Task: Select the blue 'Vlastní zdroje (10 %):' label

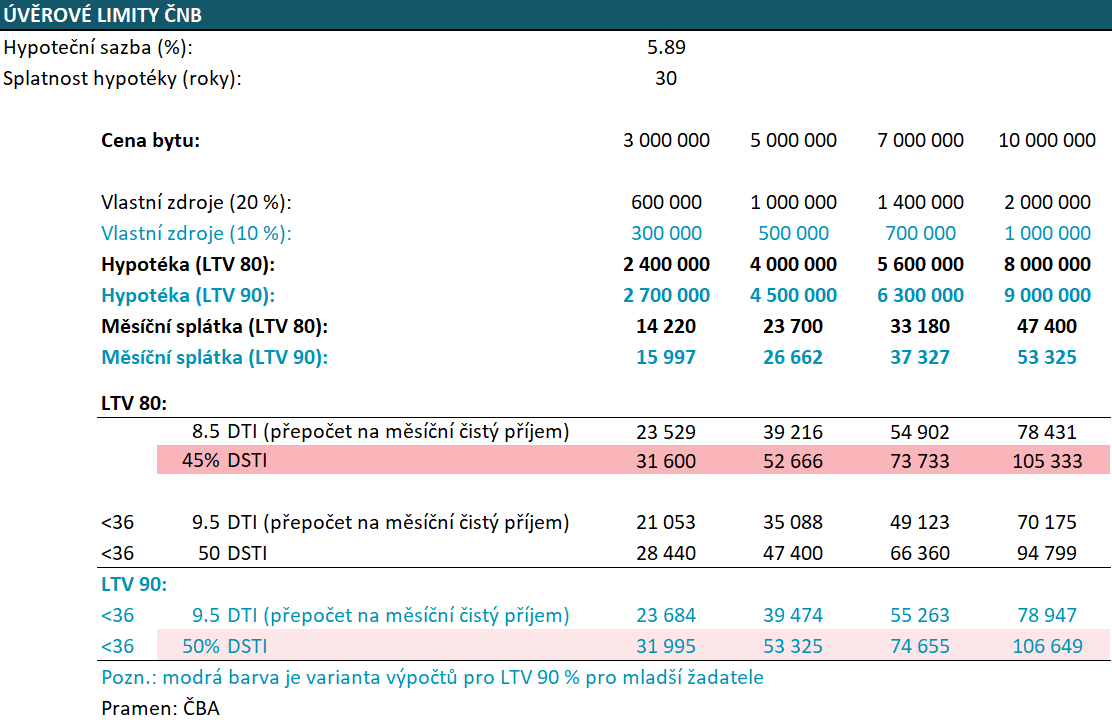Action: point(196,233)
